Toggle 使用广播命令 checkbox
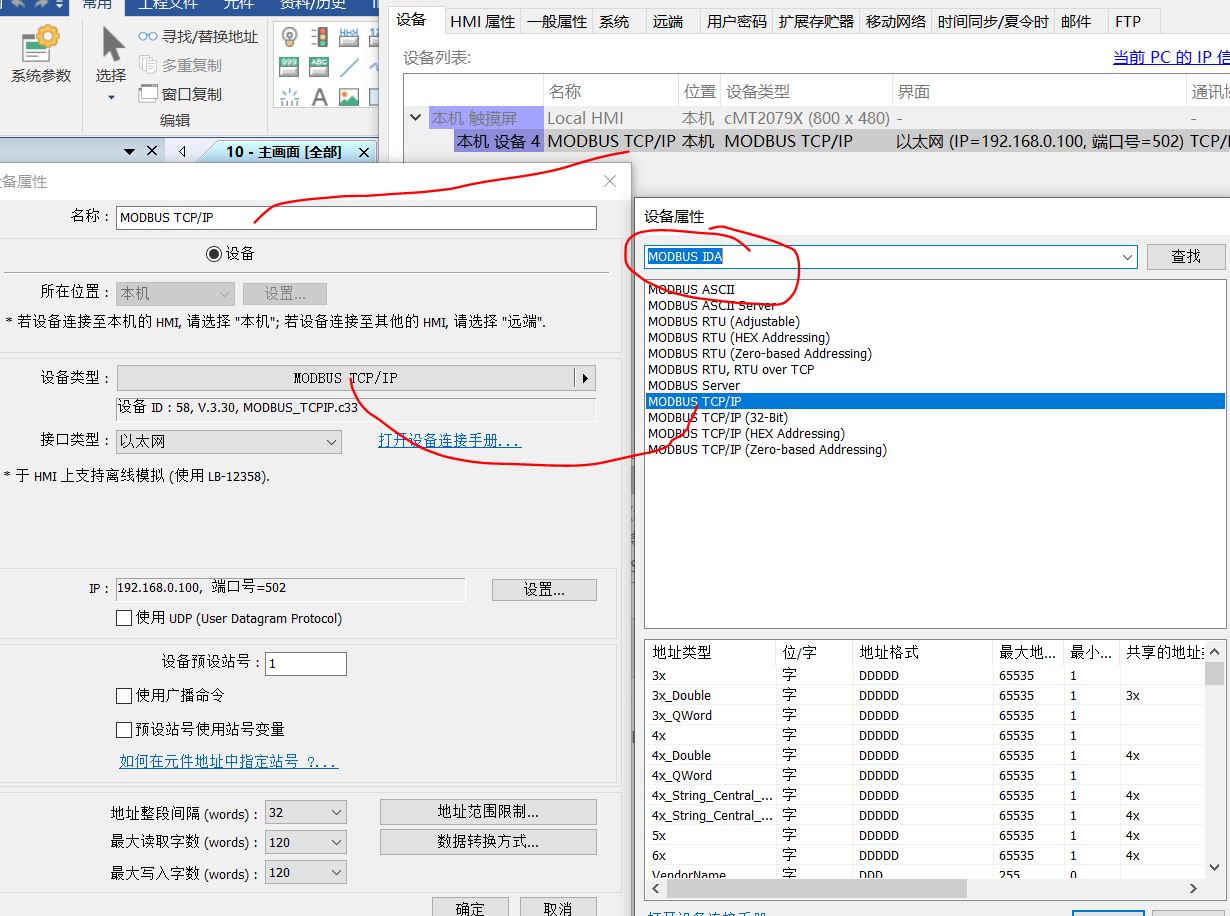The image size is (1230, 916). [124, 695]
